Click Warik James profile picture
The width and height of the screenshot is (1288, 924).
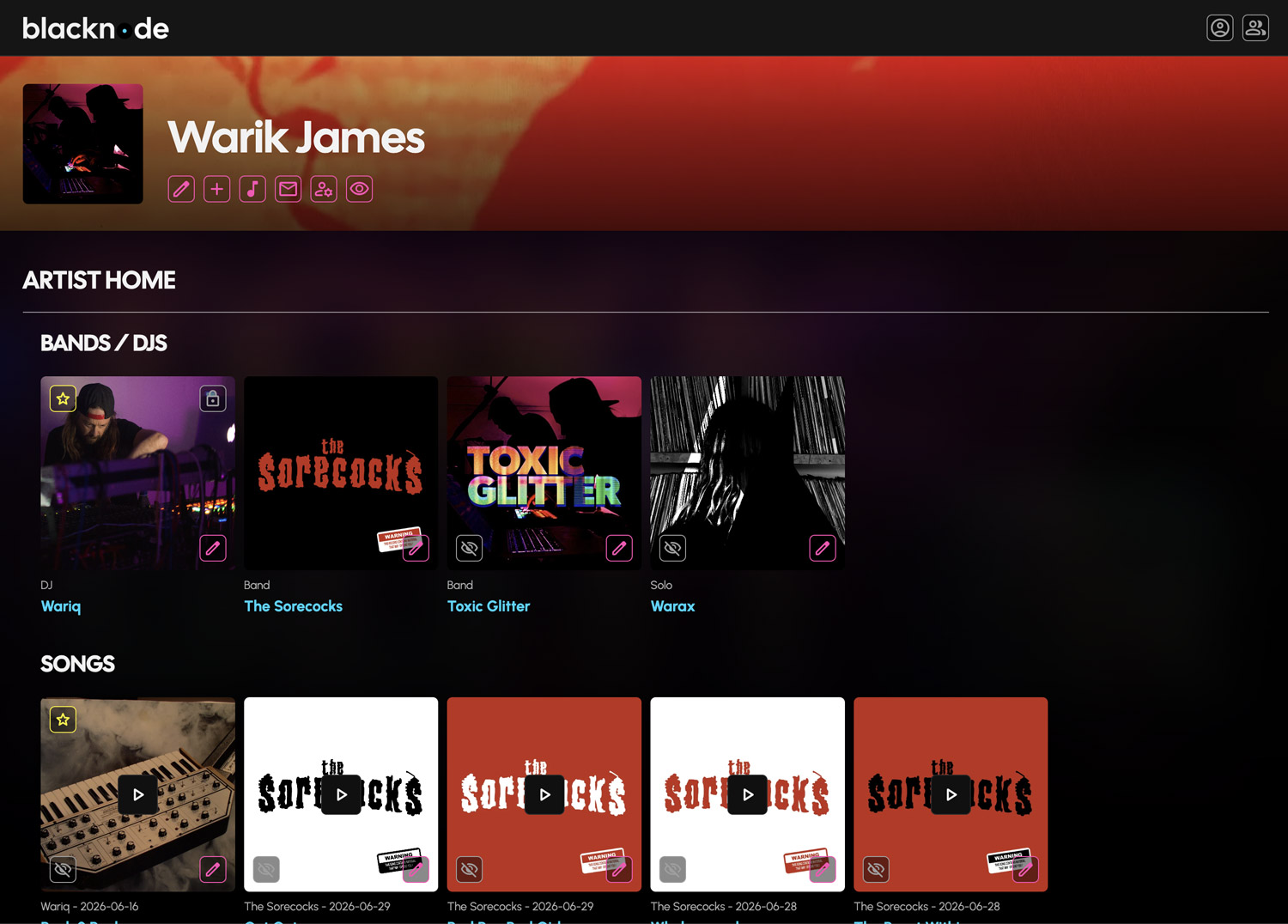click(x=83, y=144)
